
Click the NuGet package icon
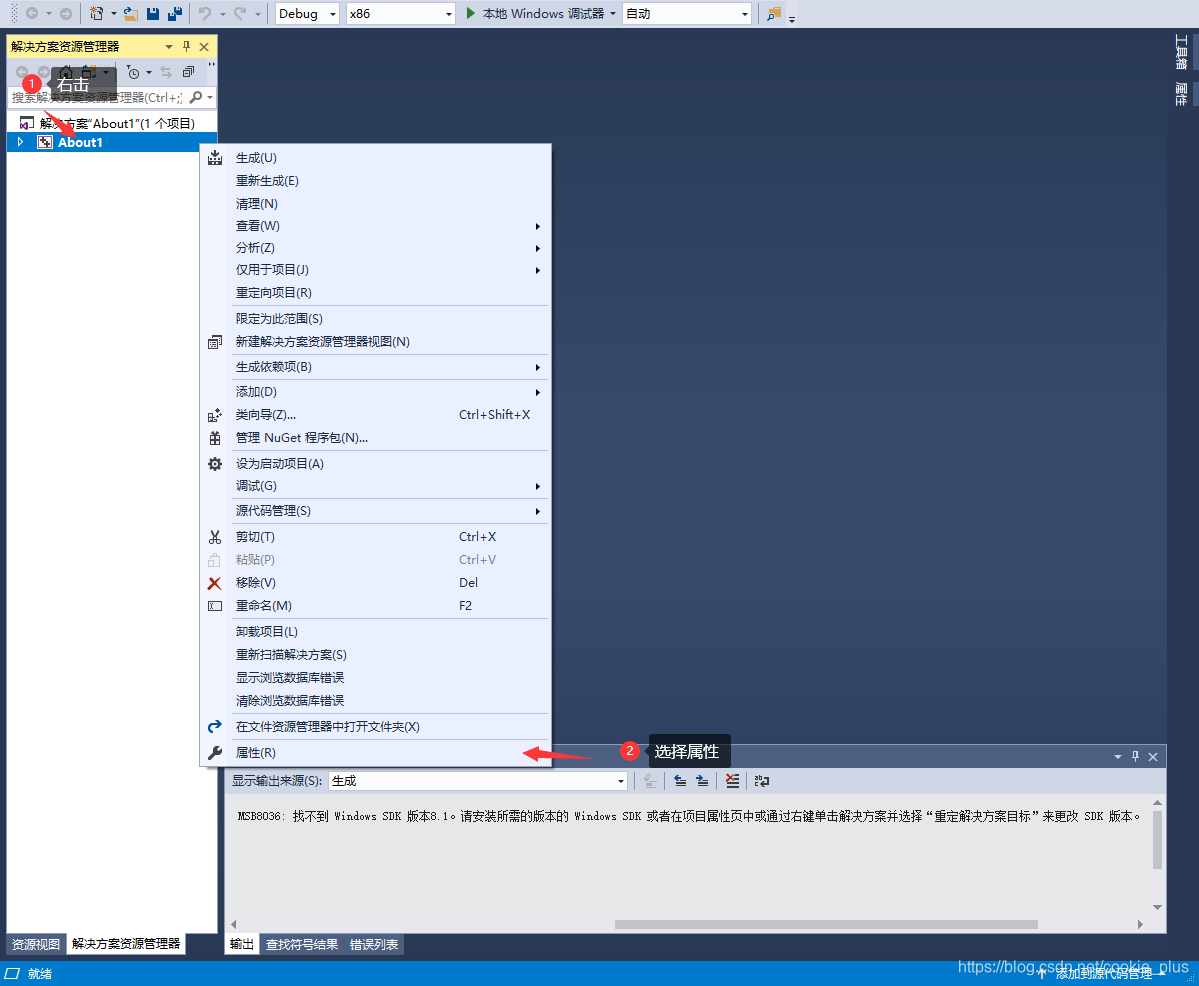(215, 438)
